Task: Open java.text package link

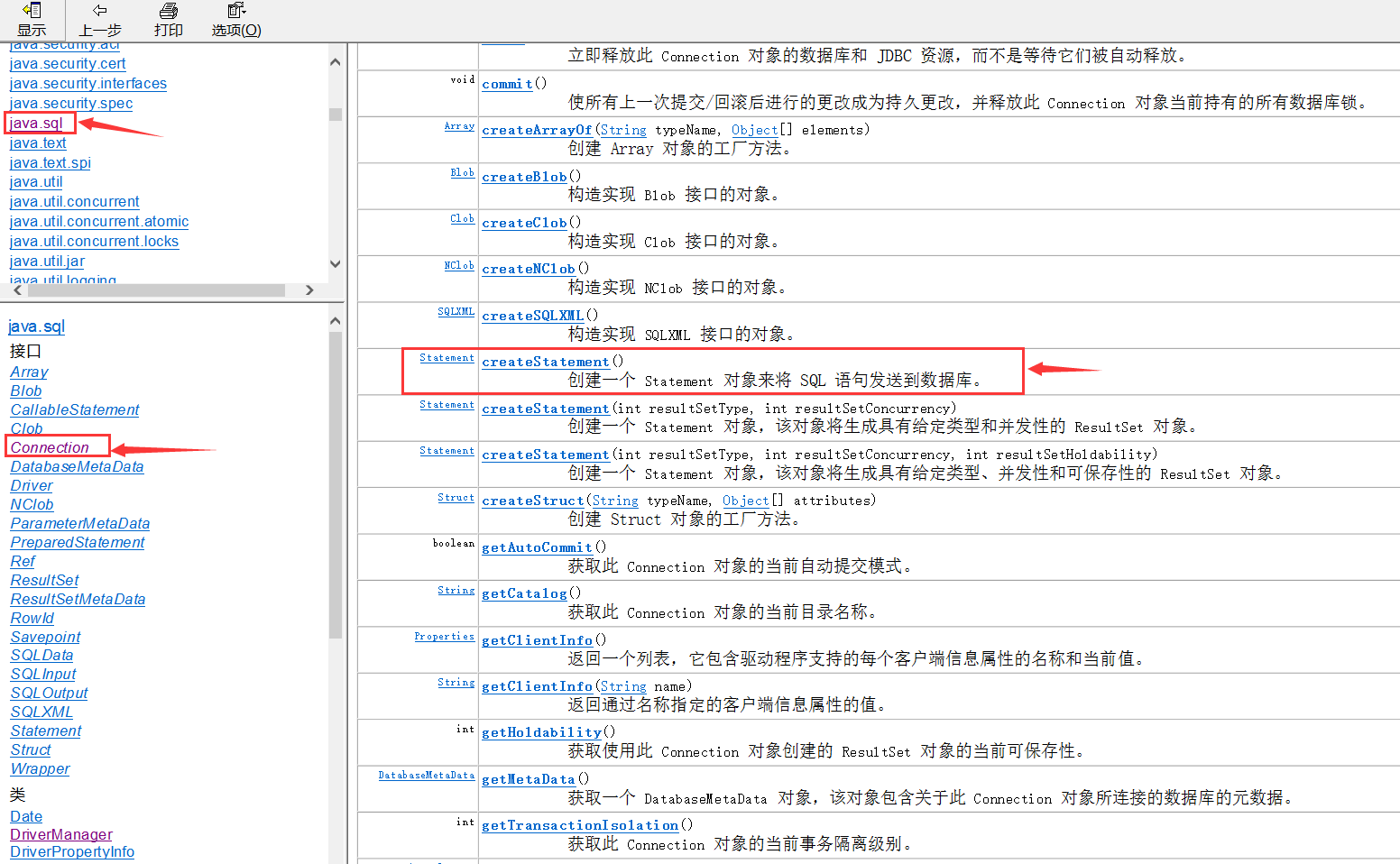Action: [x=38, y=143]
